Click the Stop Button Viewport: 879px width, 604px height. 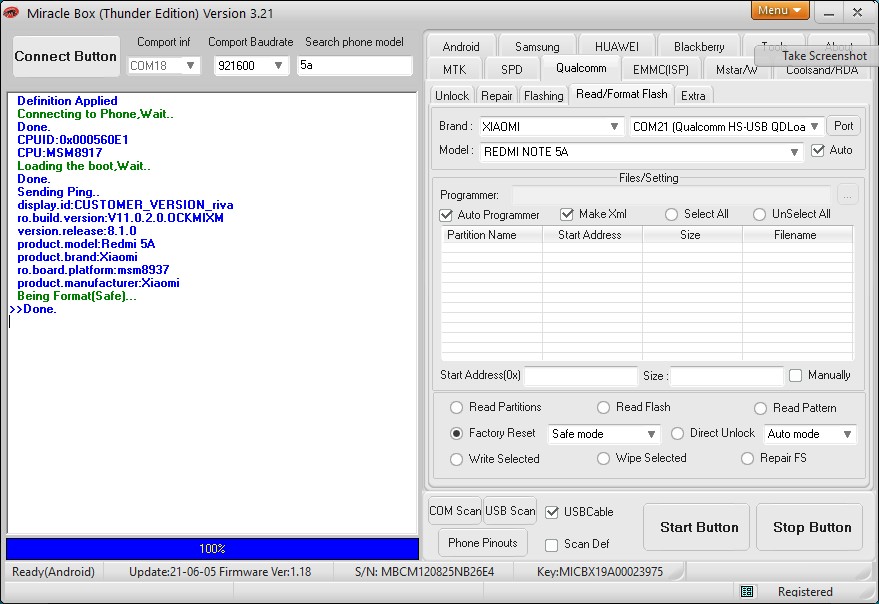(809, 527)
